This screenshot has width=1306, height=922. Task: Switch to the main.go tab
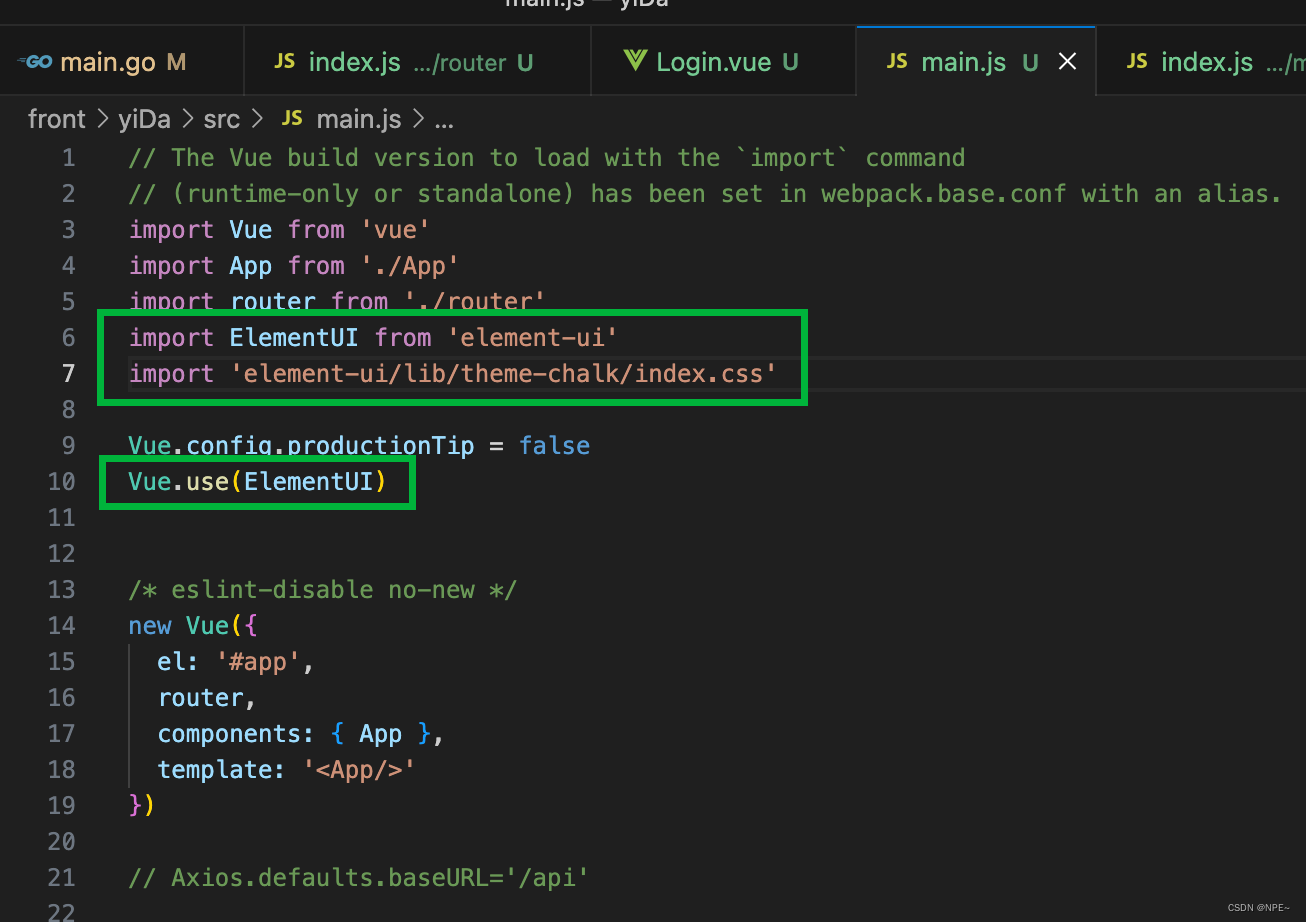pos(121,62)
